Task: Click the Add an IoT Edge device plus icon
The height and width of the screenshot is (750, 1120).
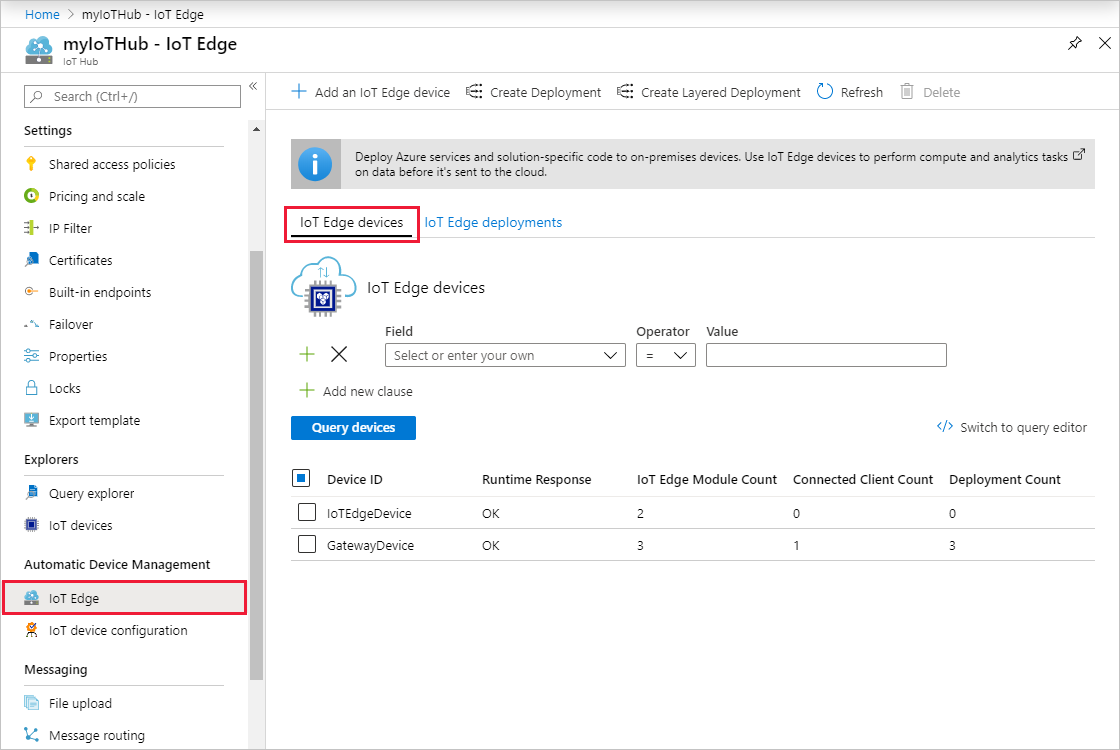Action: tap(298, 92)
